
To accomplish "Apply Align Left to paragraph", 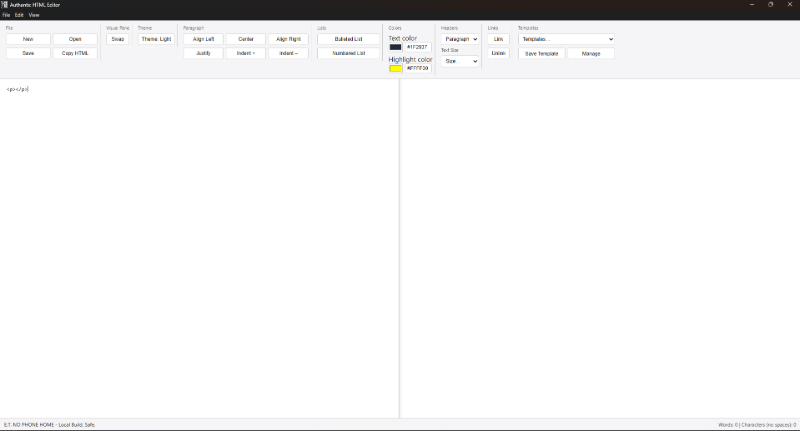I will point(203,39).
